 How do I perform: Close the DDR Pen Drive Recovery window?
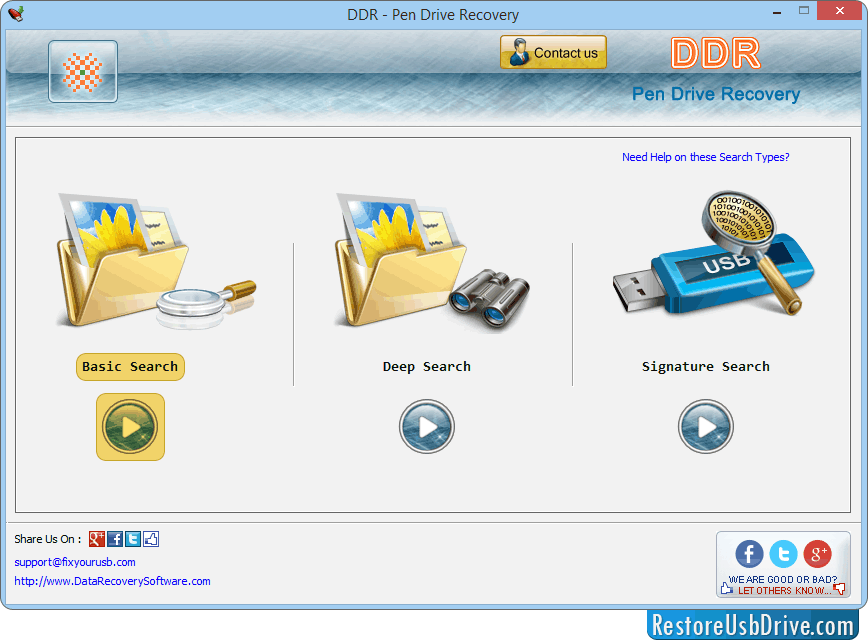pos(840,11)
